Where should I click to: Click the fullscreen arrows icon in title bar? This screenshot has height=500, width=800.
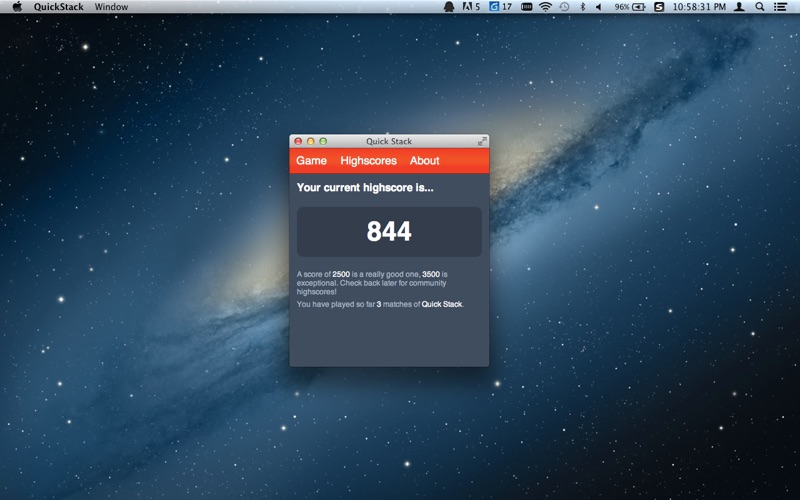[x=482, y=141]
